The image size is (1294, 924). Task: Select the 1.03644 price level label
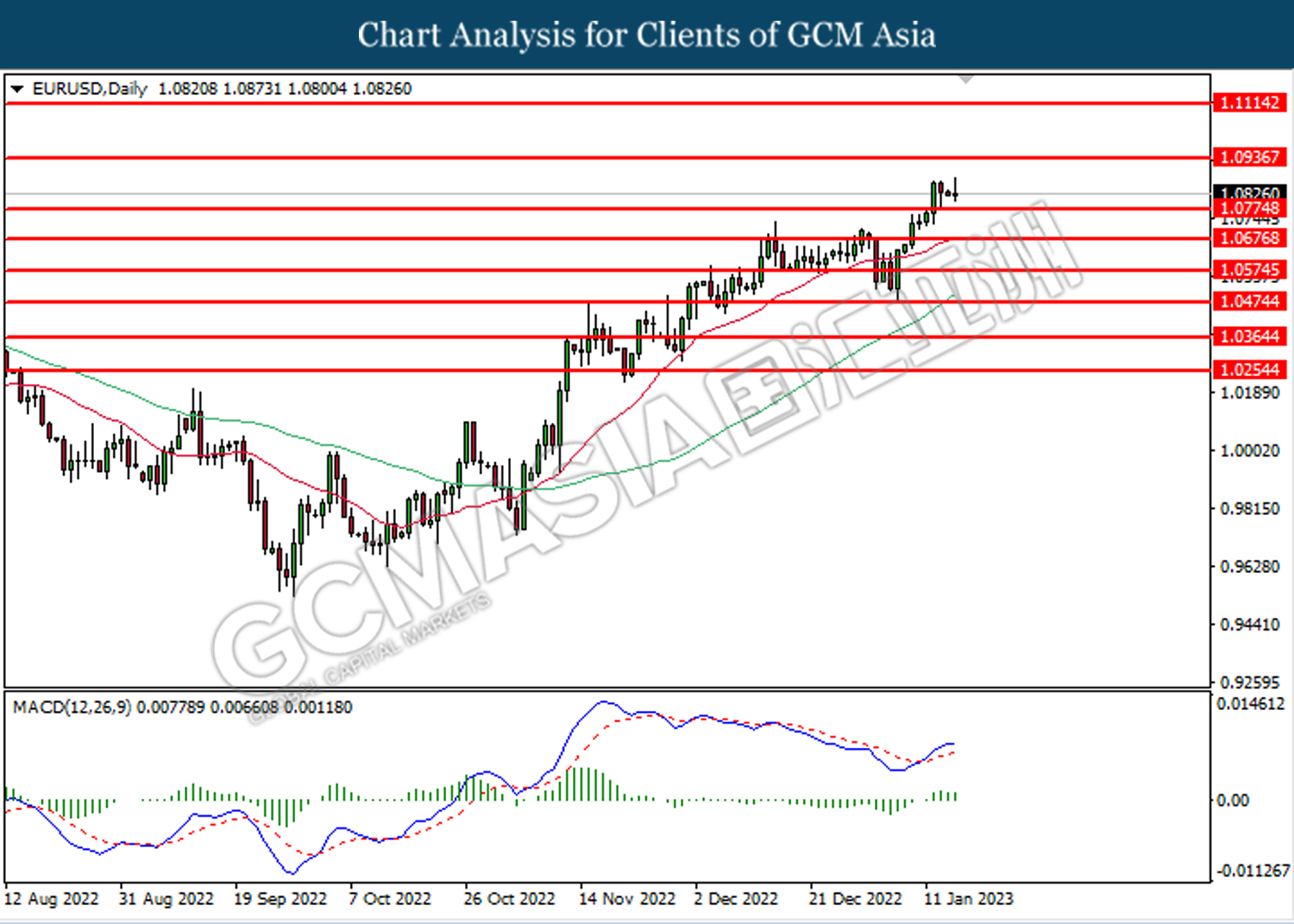tap(1249, 336)
